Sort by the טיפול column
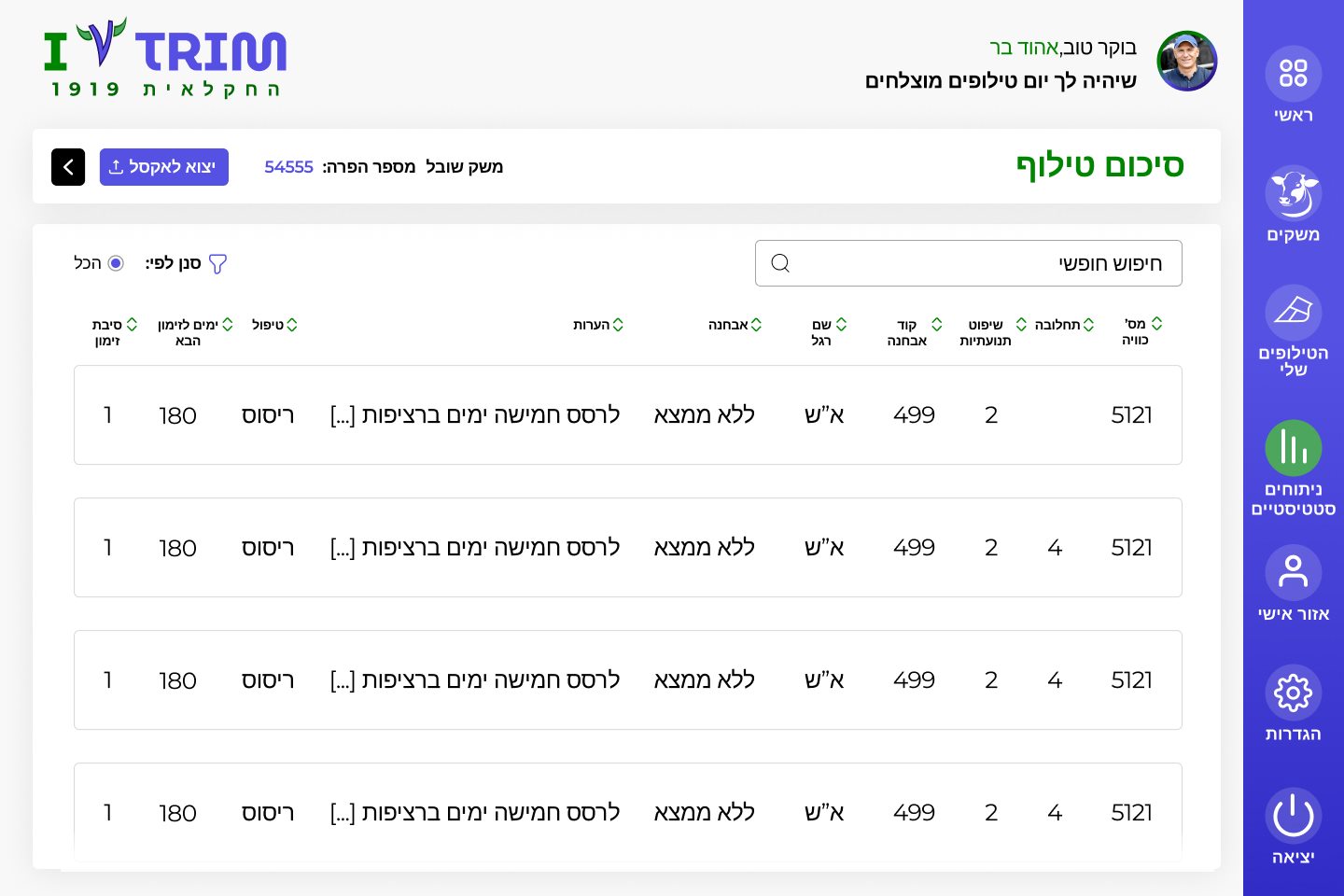Image resolution: width=1344 pixels, height=896 pixels. [292, 325]
